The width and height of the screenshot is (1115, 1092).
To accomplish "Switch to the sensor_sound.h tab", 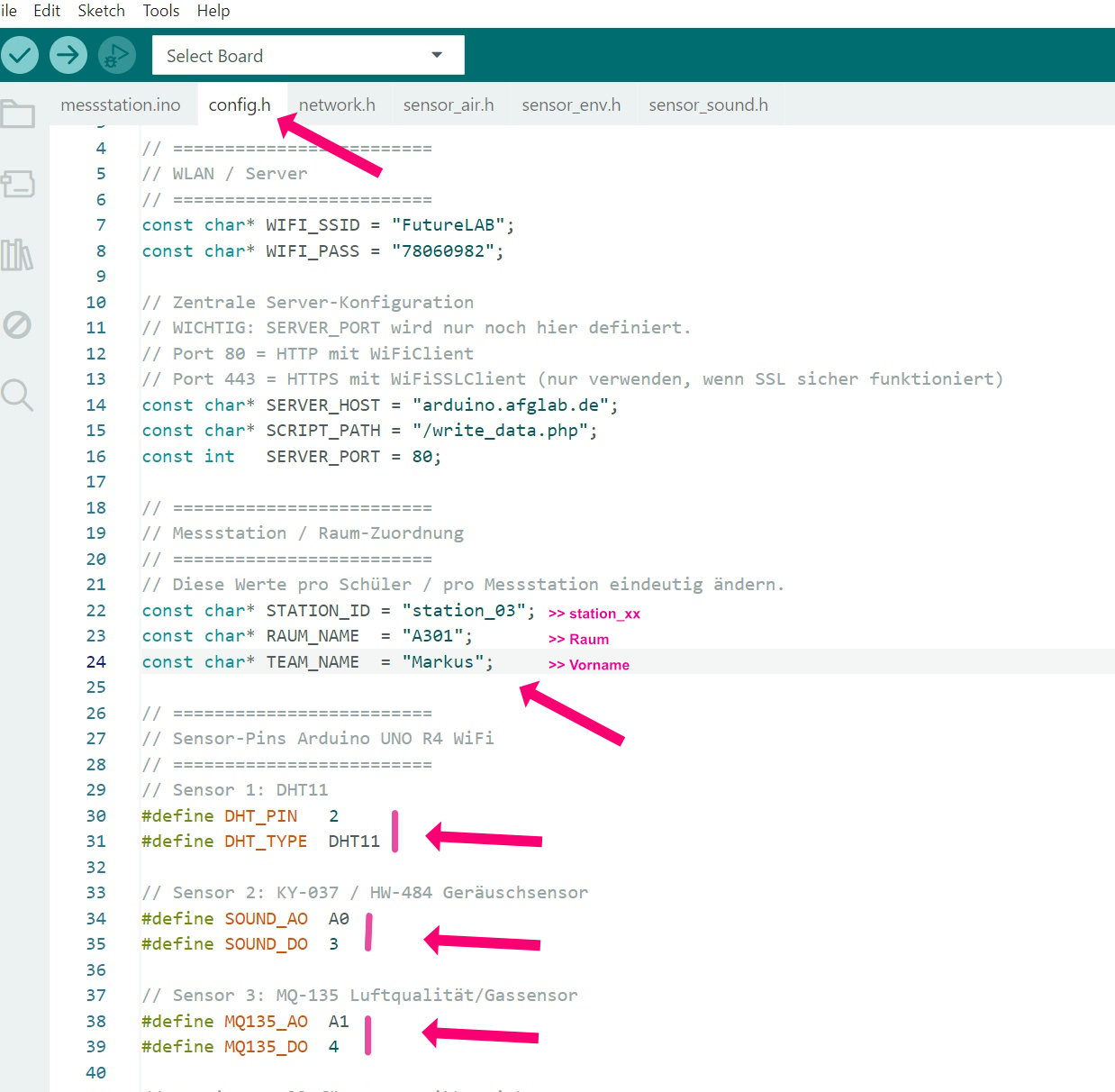I will (708, 105).
